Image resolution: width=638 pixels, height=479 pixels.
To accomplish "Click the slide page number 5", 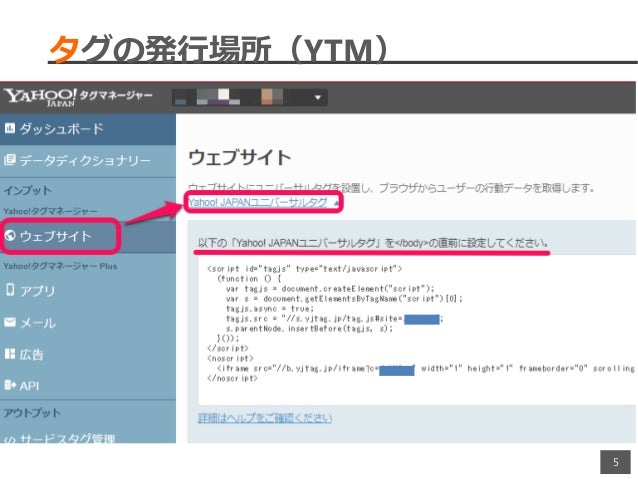I will (x=615, y=462).
